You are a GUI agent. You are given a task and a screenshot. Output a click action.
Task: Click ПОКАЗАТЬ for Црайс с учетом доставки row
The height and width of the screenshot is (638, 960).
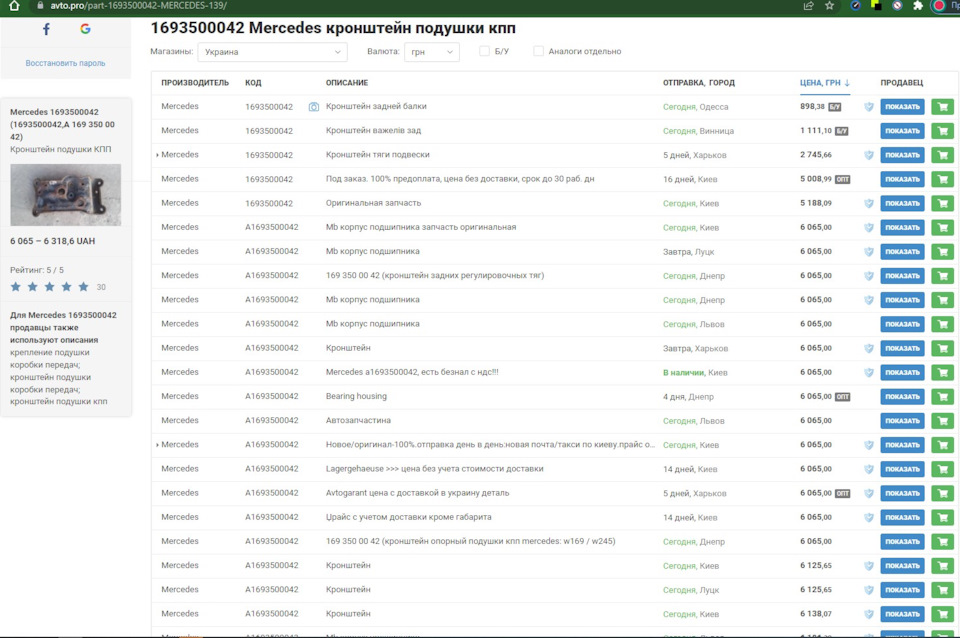(x=902, y=517)
